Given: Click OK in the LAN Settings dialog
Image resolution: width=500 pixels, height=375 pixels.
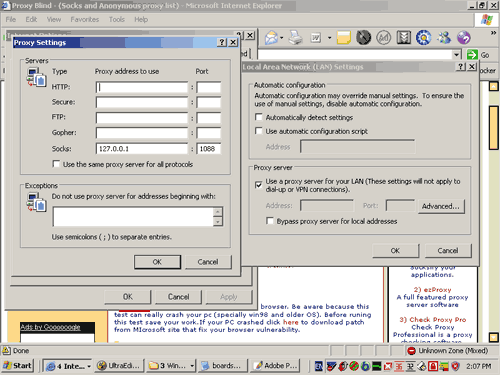Looking at the screenshot, I should point(395,250).
